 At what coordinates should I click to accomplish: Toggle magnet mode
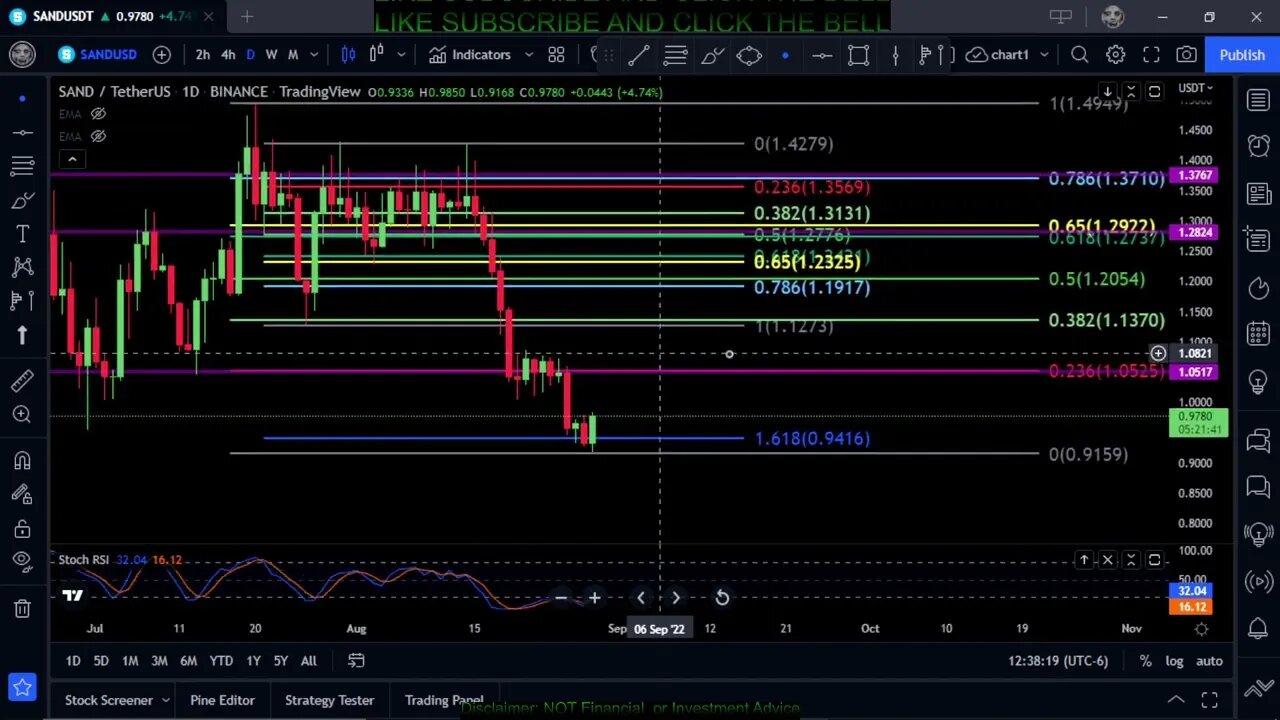(22, 461)
